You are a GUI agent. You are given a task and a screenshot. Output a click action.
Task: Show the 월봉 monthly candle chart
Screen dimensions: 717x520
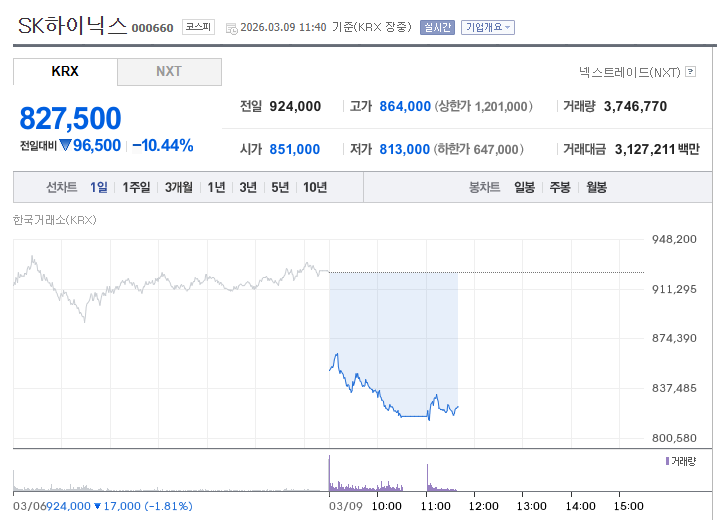pos(597,187)
